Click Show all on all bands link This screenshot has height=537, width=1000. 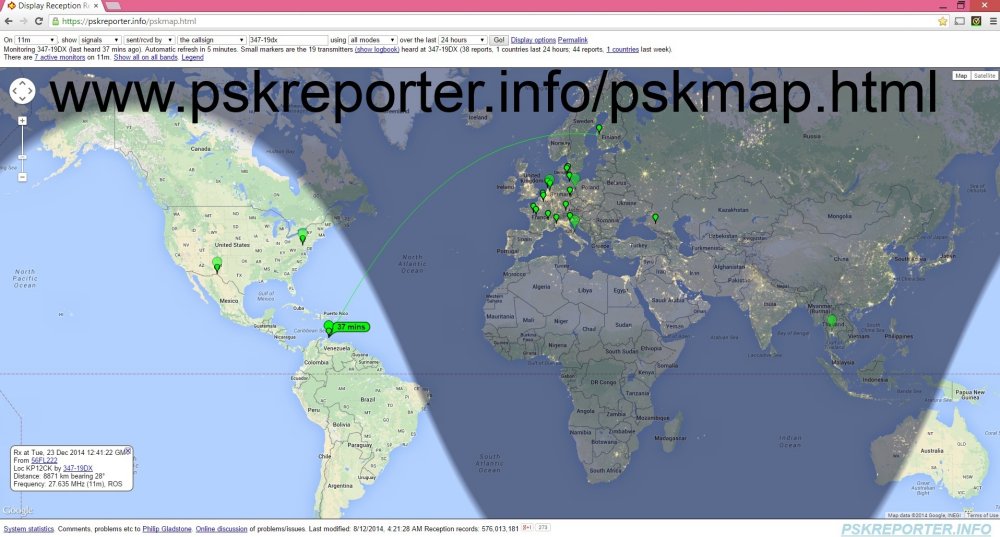pos(145,57)
